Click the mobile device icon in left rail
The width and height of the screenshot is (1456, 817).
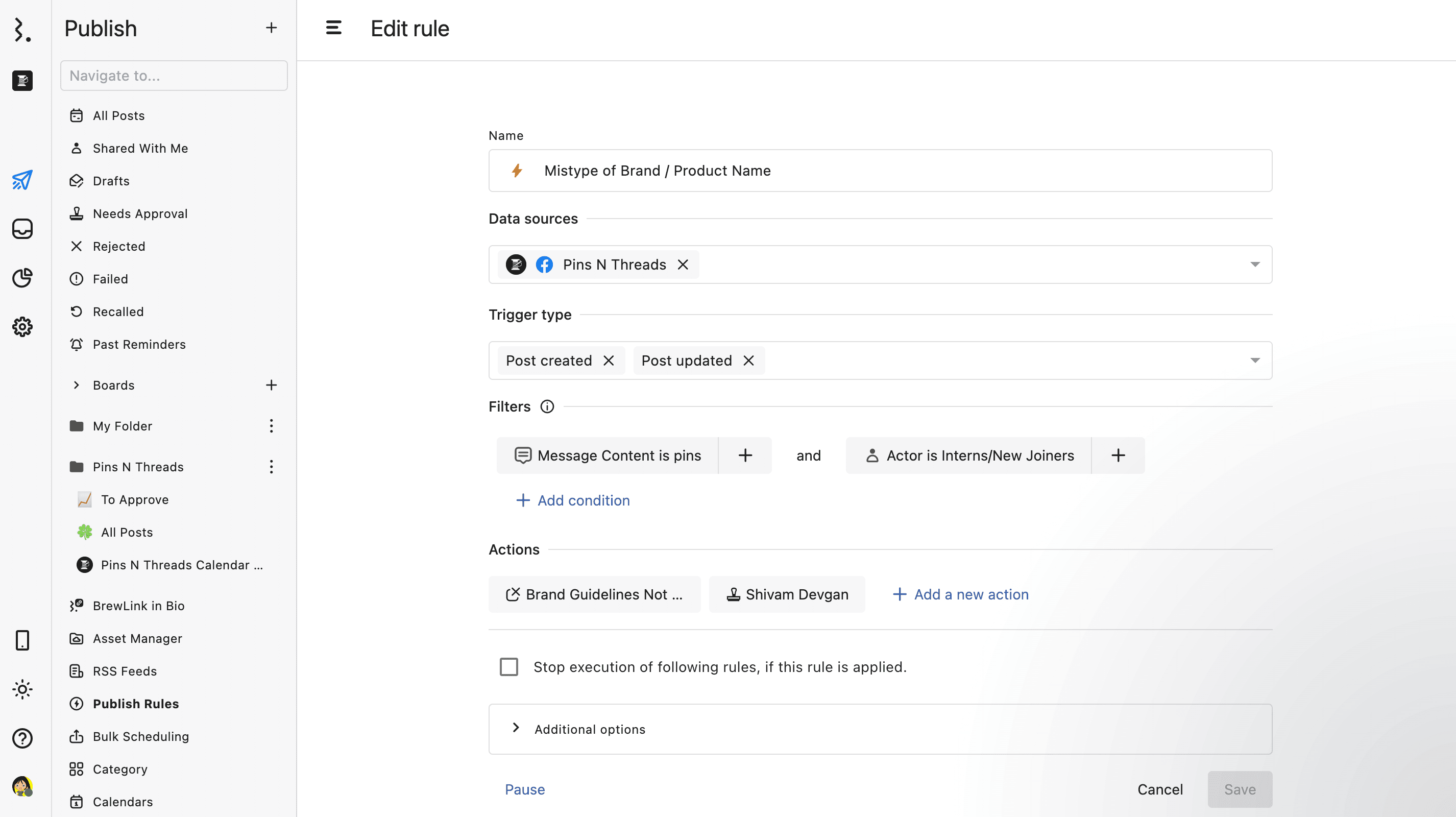click(x=22, y=640)
